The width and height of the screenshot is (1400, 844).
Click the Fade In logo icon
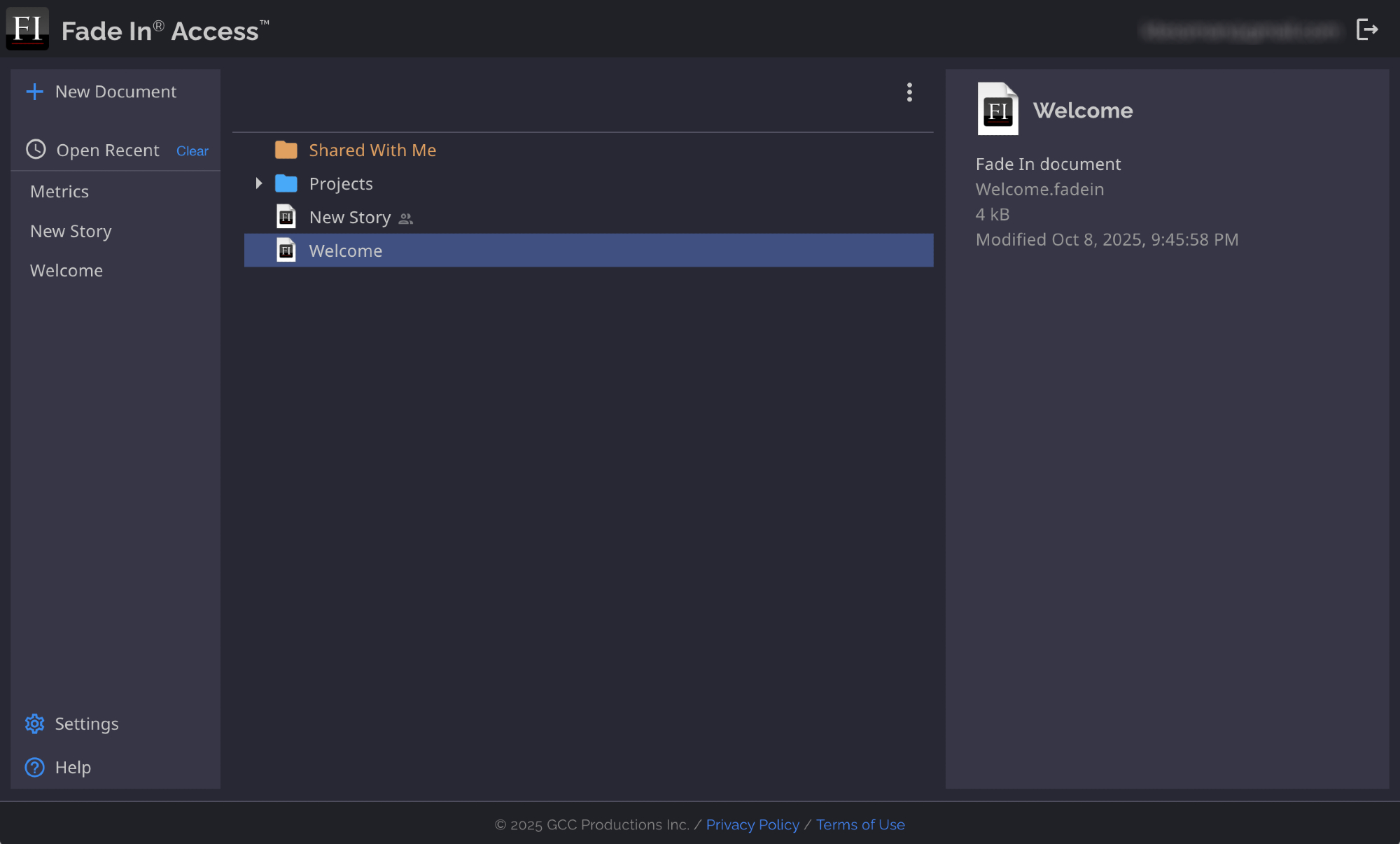coord(27,29)
